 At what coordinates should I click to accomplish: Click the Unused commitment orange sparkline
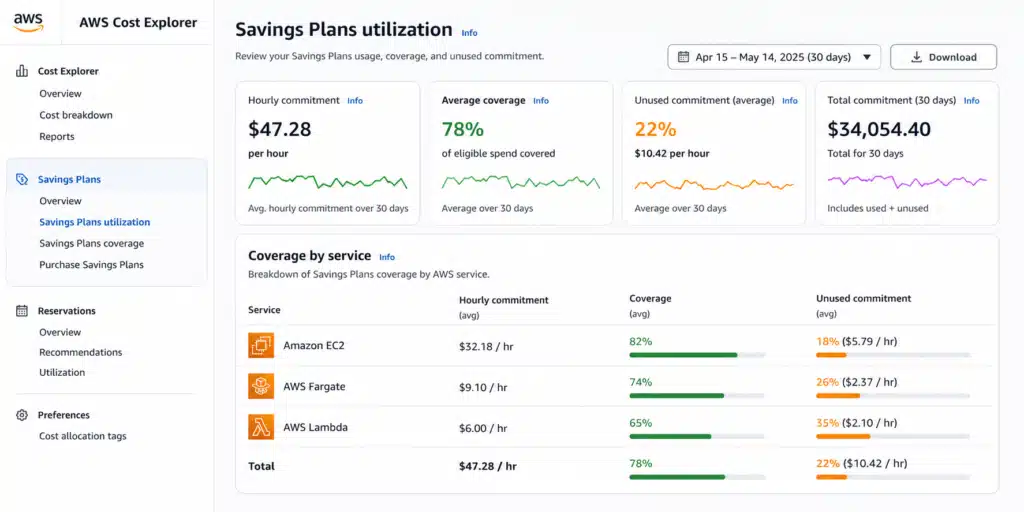(x=714, y=185)
